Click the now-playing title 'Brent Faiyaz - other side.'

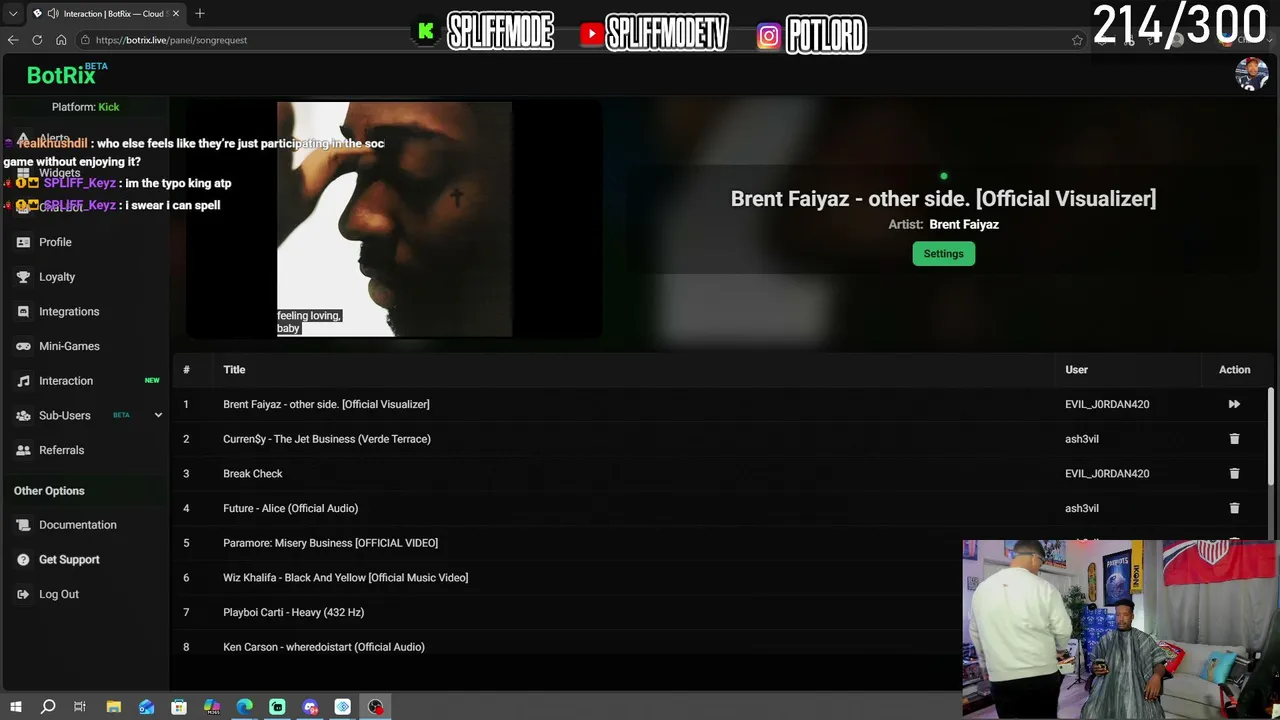pos(943,198)
